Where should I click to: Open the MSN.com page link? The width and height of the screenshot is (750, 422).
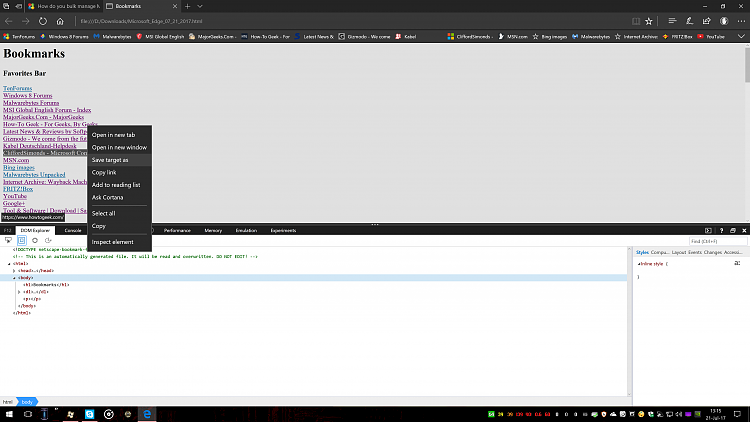click(16, 160)
